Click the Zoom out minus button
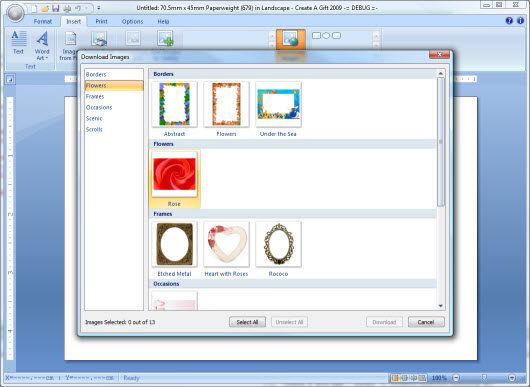This screenshot has height=387, width=530. (456, 378)
